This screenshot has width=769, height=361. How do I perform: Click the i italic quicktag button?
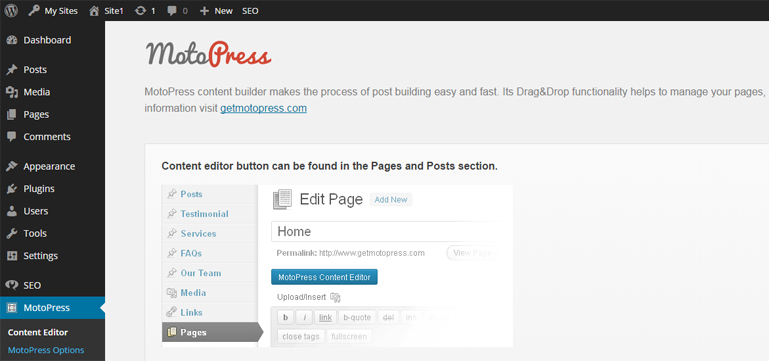(x=304, y=318)
